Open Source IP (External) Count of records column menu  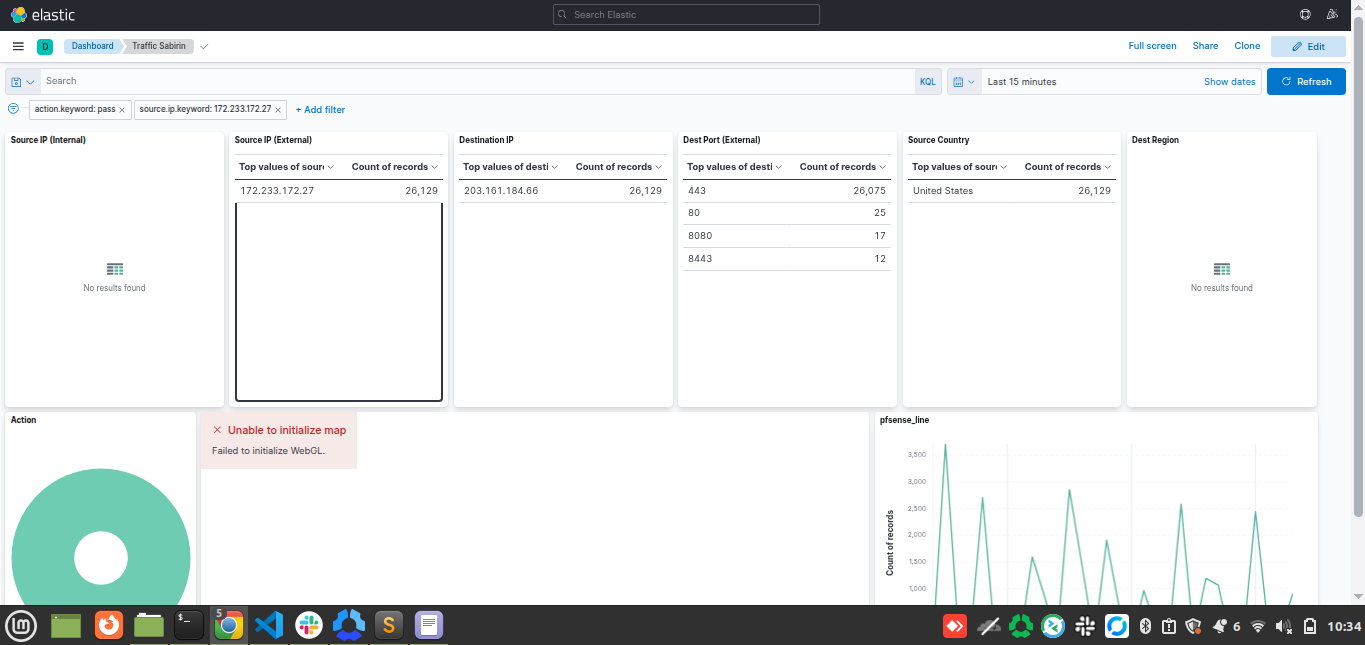(x=394, y=167)
